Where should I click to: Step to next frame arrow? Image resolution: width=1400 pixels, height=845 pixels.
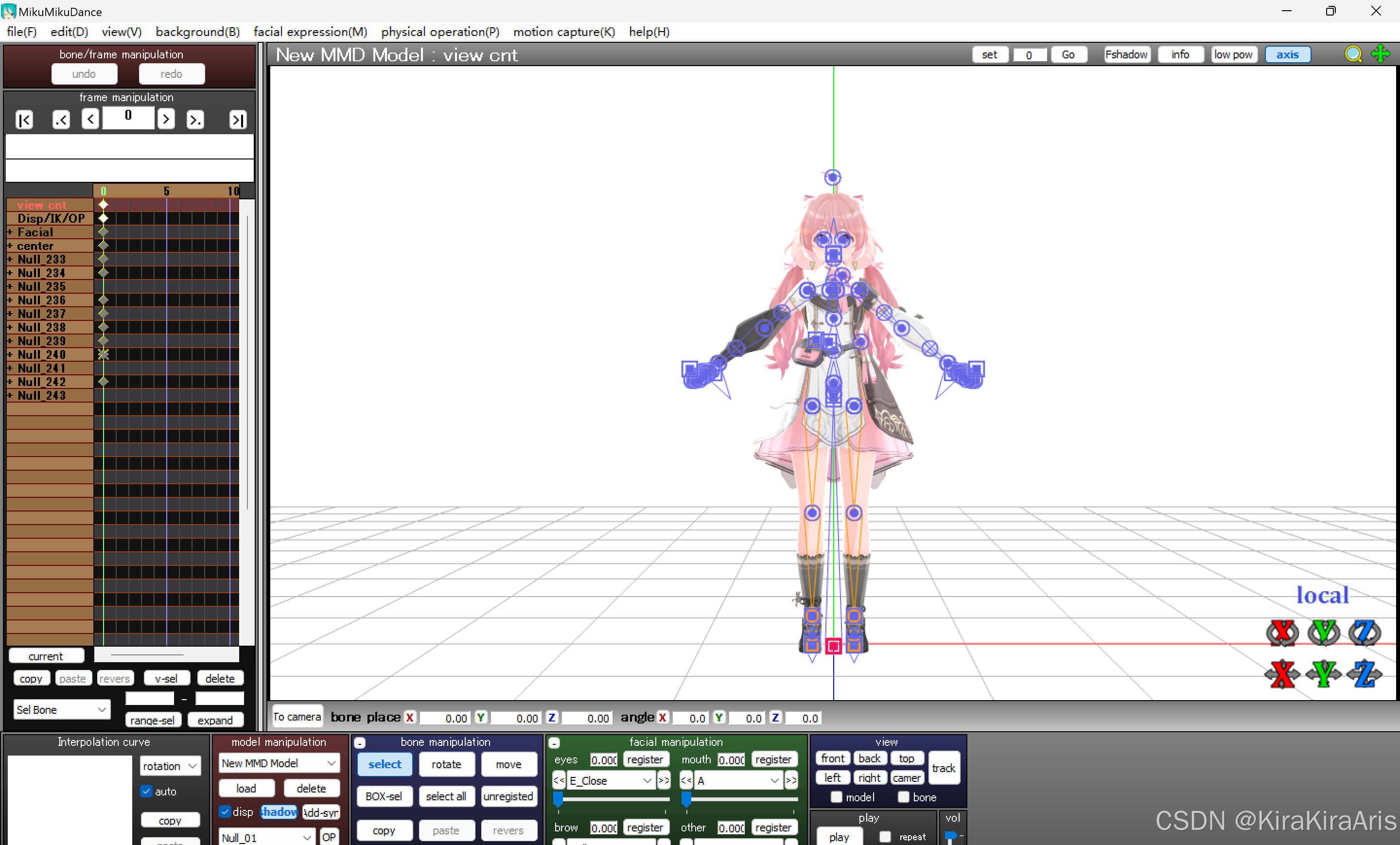pyautogui.click(x=166, y=119)
